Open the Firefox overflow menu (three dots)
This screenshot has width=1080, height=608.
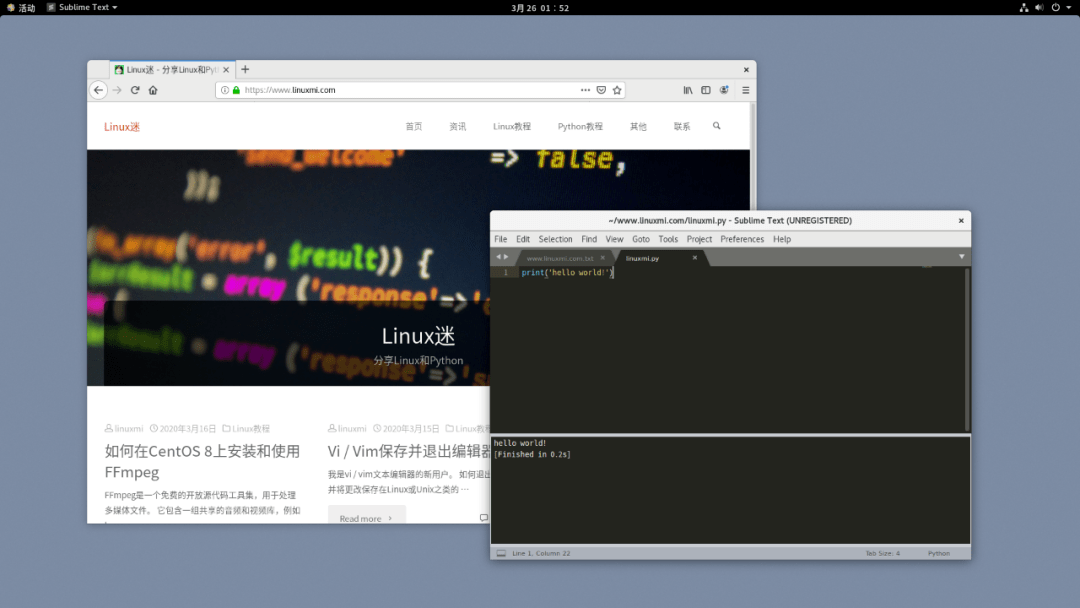(585, 89)
